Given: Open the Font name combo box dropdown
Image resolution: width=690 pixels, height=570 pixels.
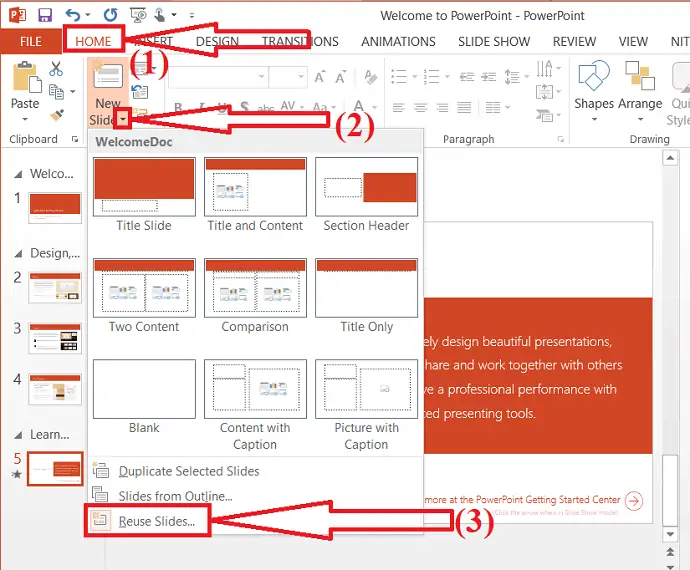Looking at the screenshot, I should (x=261, y=77).
